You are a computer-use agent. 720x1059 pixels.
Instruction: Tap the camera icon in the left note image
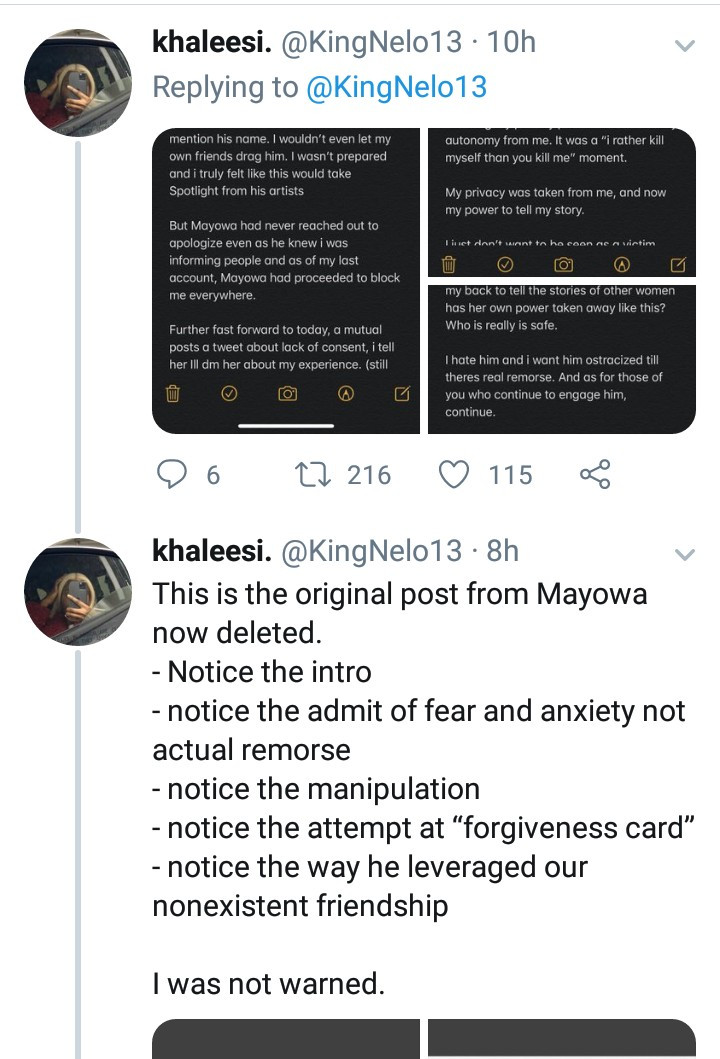tap(288, 393)
